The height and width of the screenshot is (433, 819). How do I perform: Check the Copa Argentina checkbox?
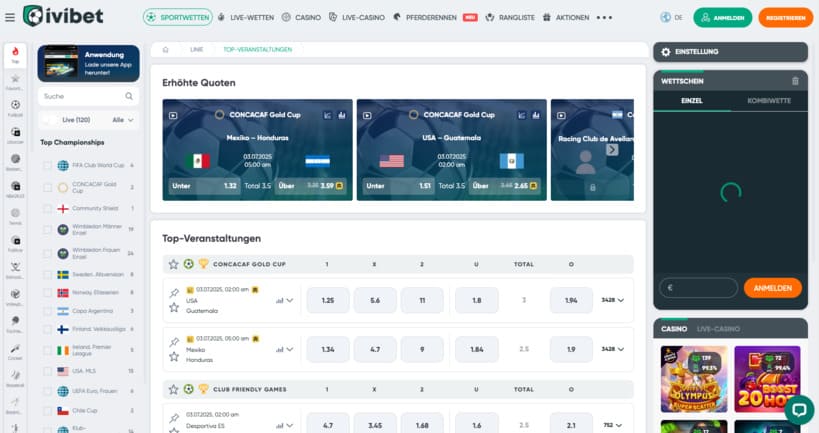coord(48,311)
